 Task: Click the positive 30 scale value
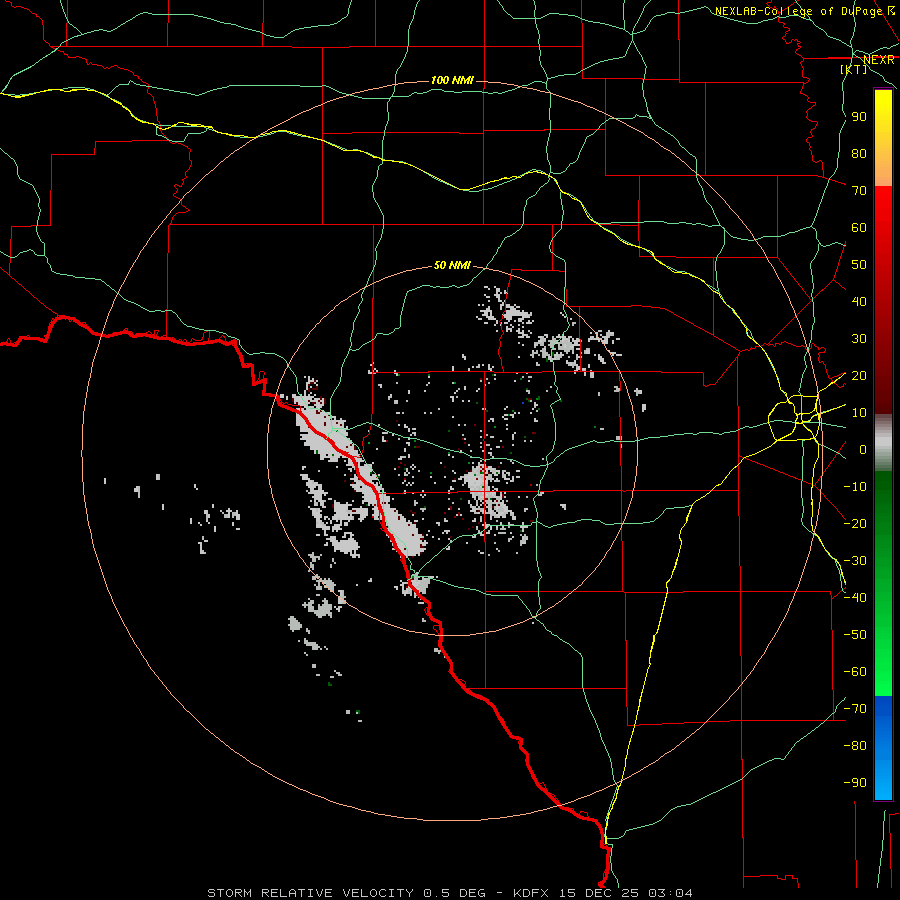[859, 339]
